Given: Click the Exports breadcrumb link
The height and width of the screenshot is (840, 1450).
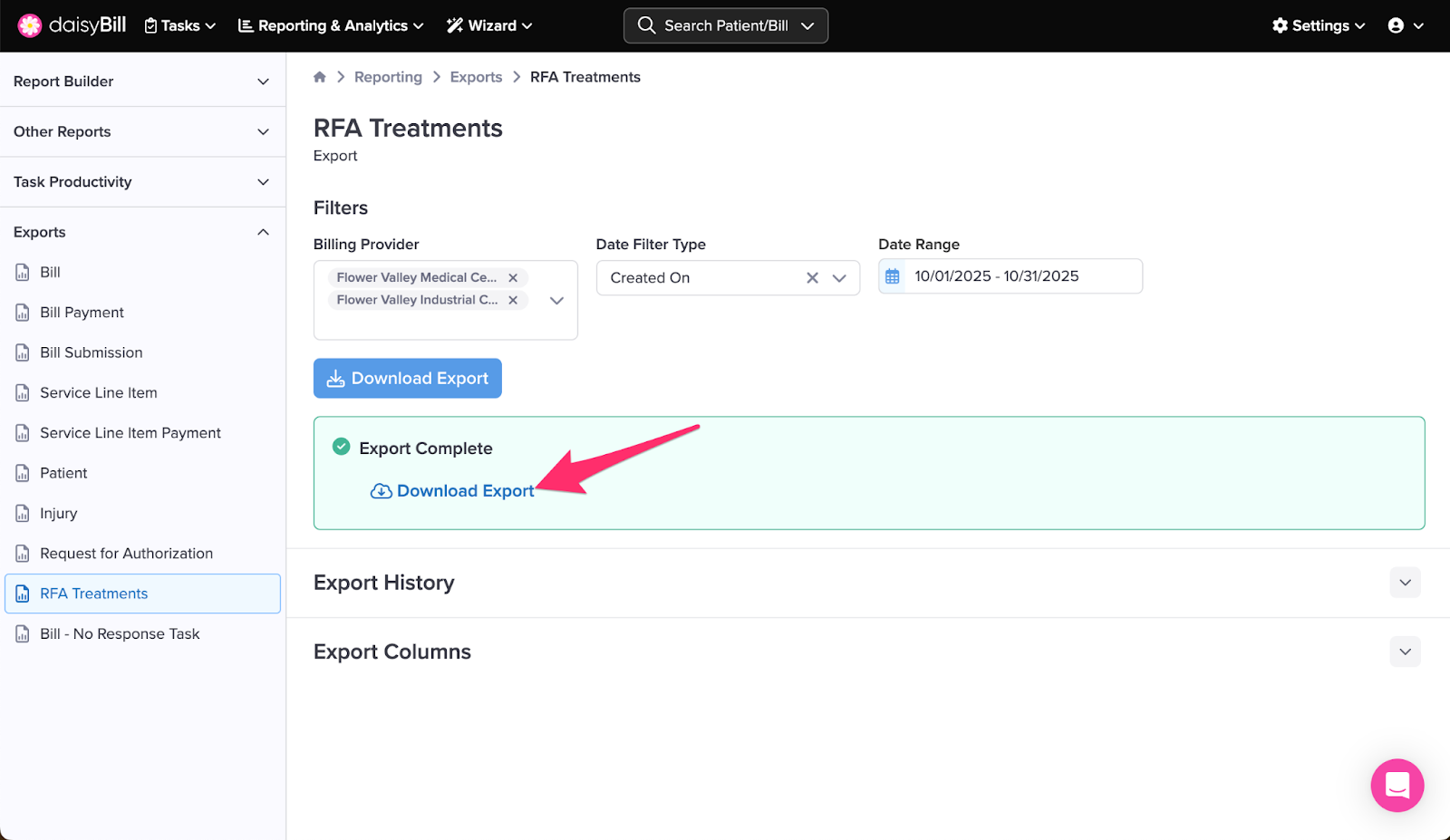Looking at the screenshot, I should coord(476,77).
